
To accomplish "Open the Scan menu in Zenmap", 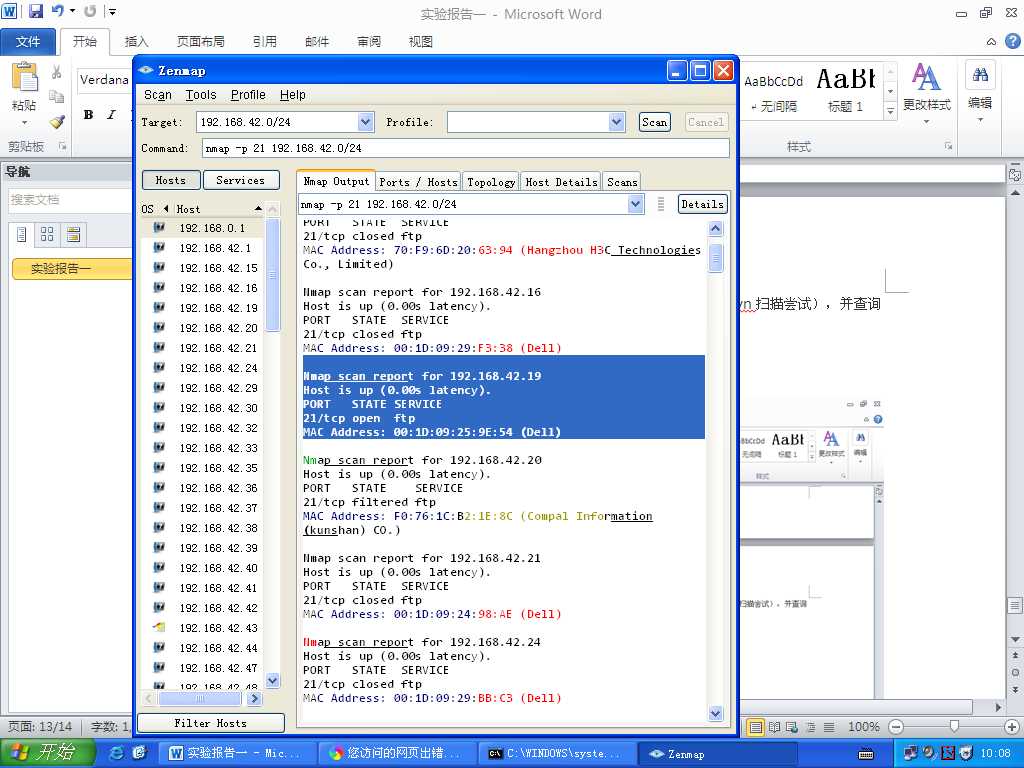I will 157,95.
